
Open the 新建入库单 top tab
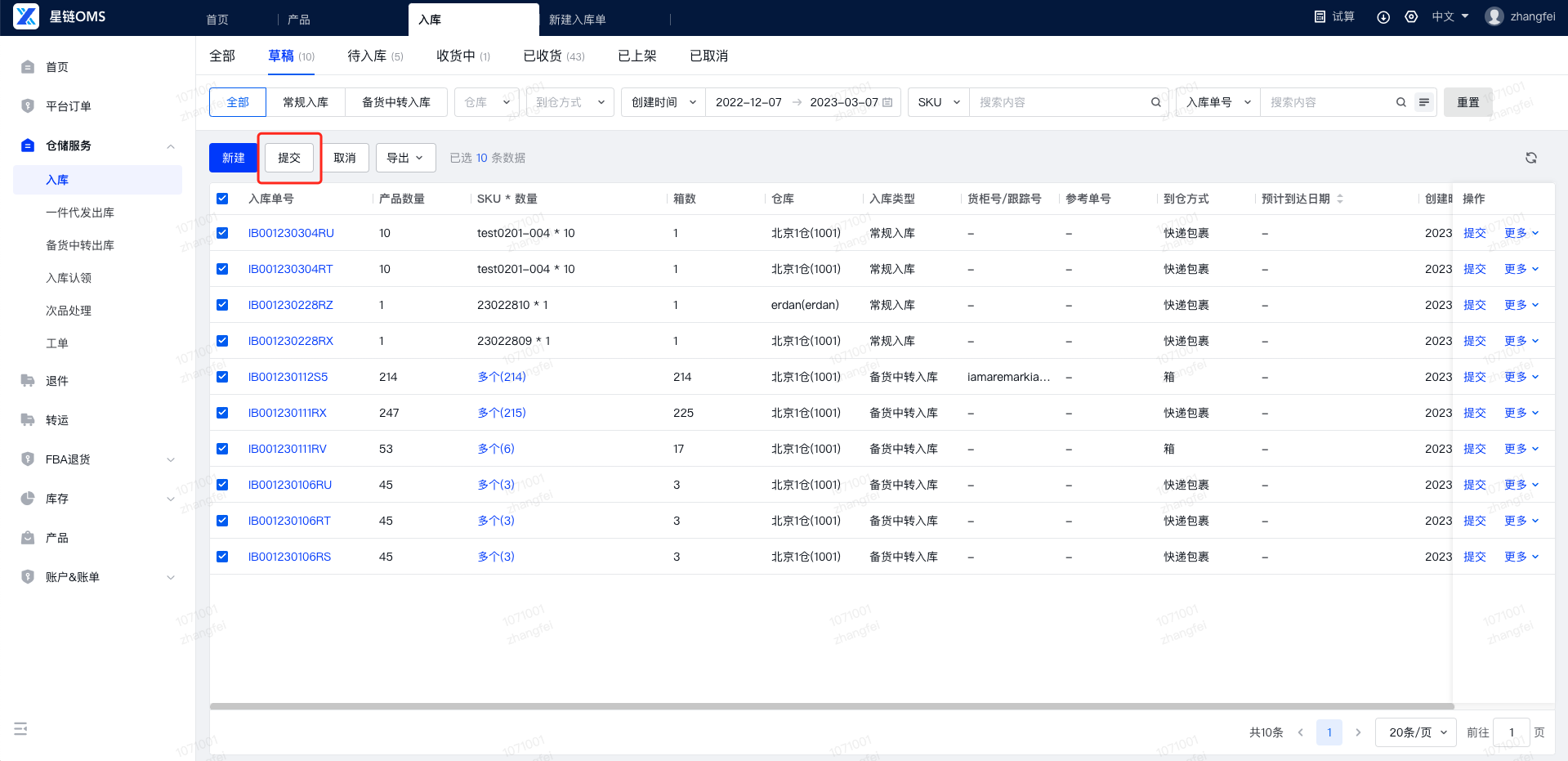(578, 20)
